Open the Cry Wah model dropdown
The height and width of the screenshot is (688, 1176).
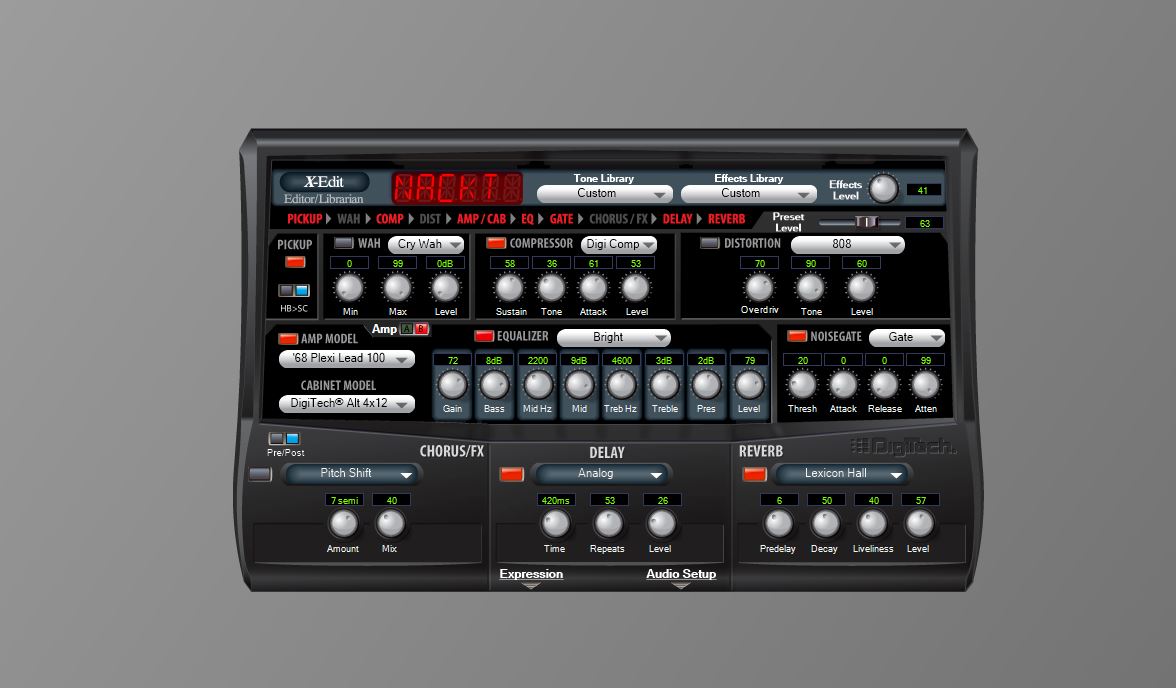[x=426, y=245]
